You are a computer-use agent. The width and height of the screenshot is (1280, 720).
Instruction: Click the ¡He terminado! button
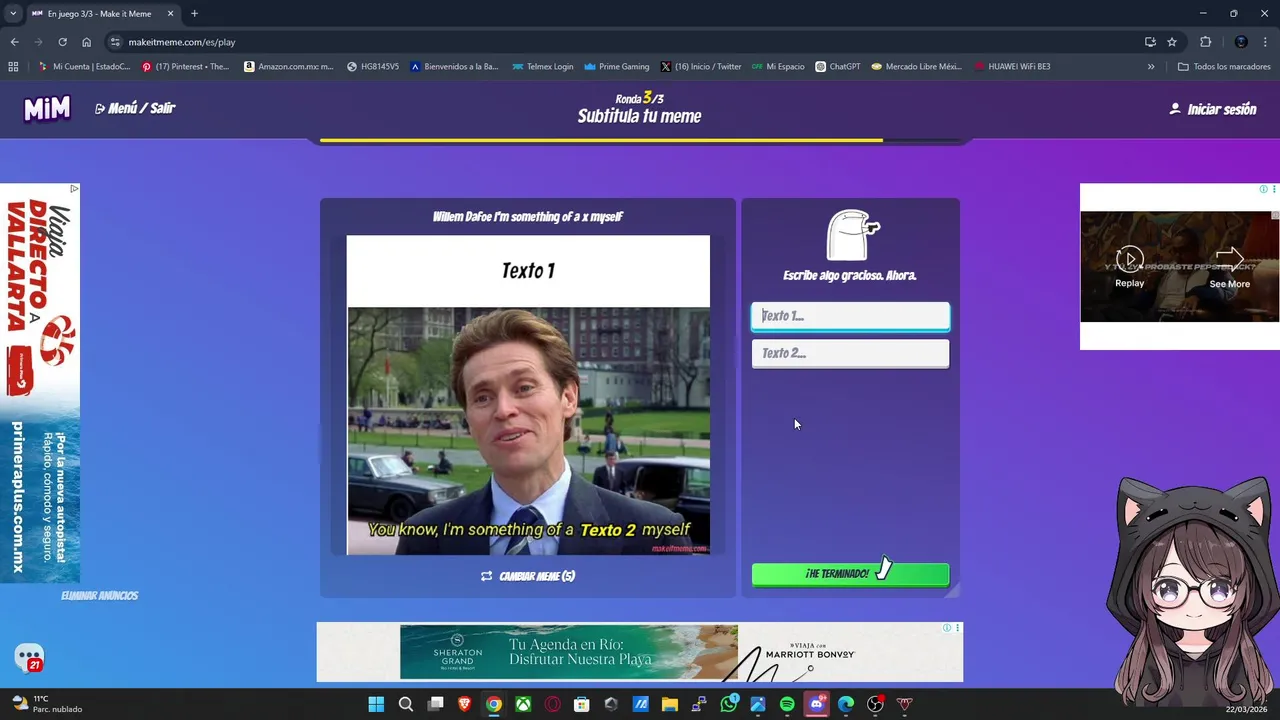tap(850, 574)
